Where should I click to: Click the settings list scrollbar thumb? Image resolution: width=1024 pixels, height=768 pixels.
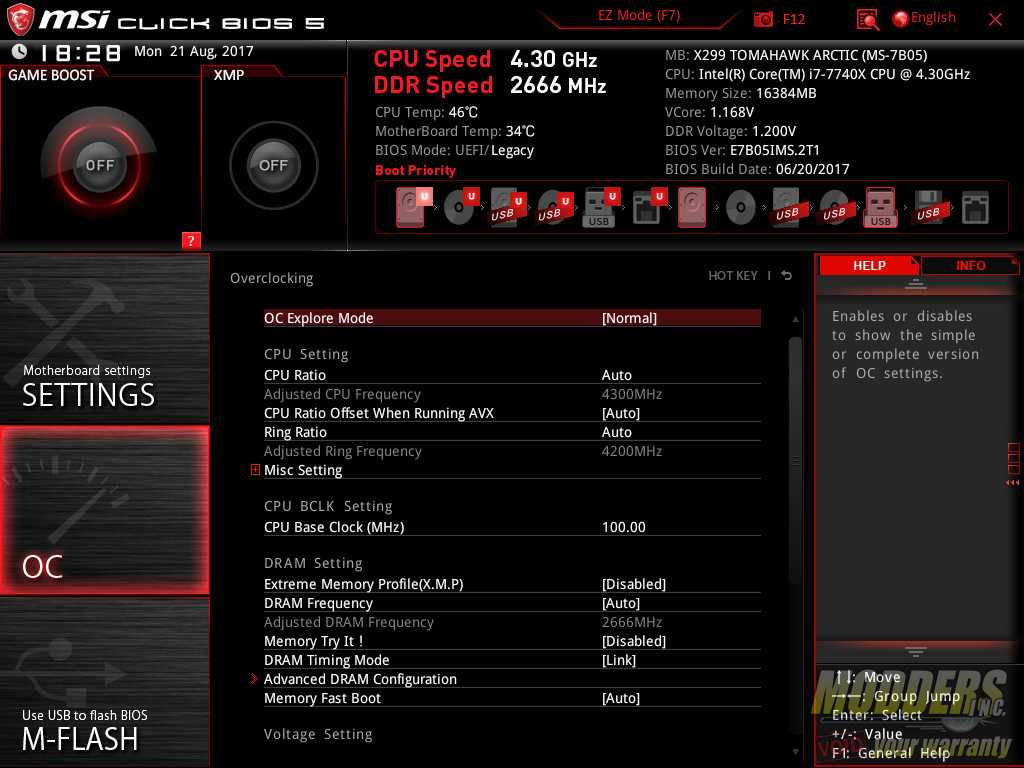click(795, 460)
